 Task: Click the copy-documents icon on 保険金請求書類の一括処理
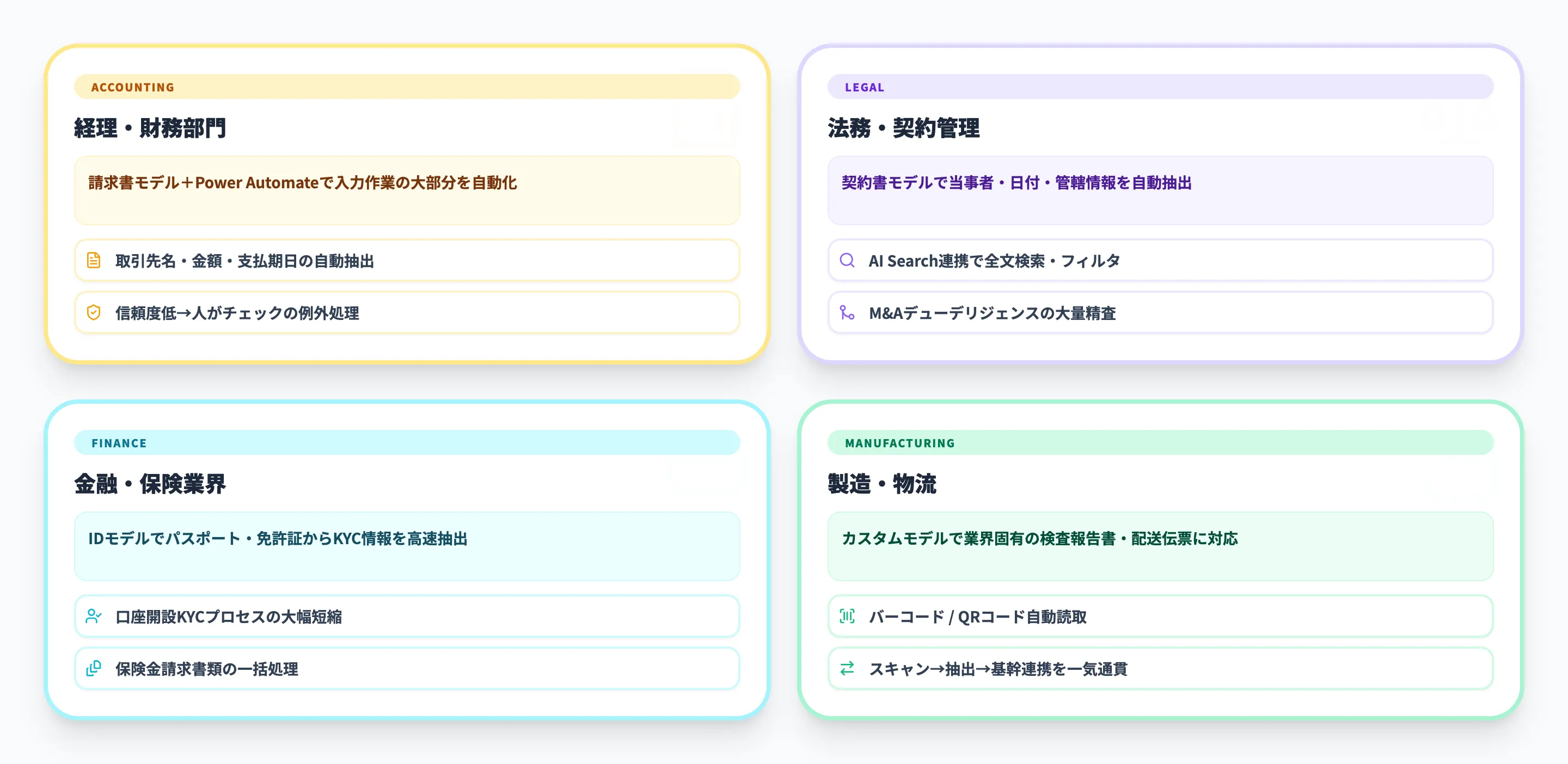93,668
